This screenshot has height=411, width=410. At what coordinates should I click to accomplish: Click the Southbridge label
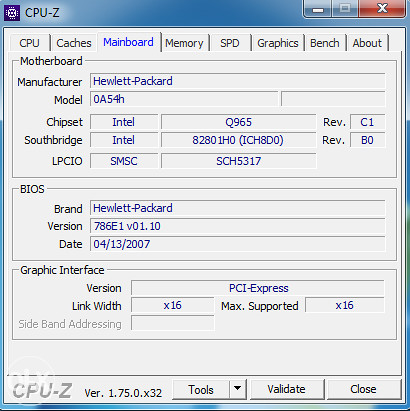tap(53, 140)
